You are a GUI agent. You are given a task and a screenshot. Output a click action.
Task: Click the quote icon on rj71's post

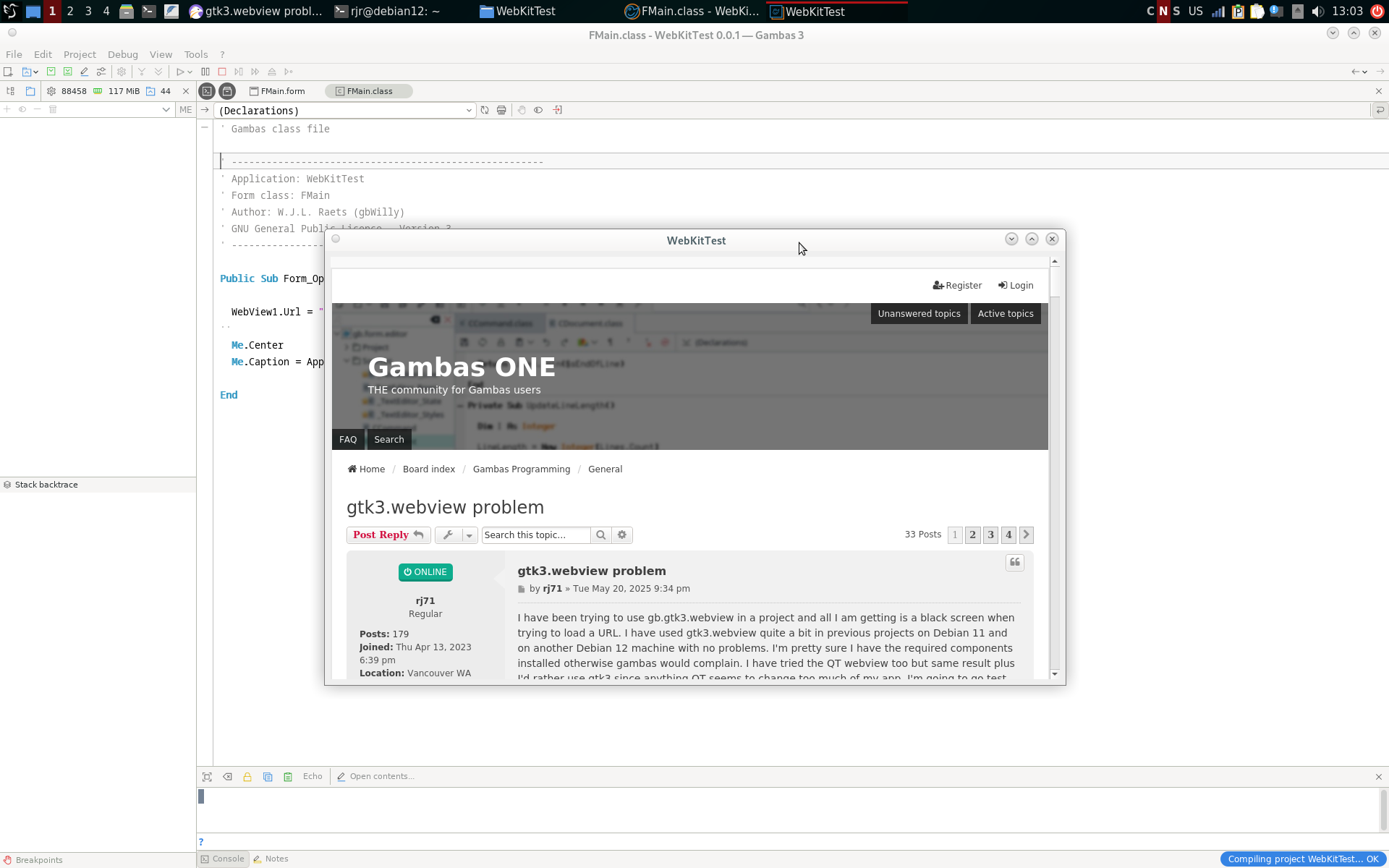tap(1015, 563)
